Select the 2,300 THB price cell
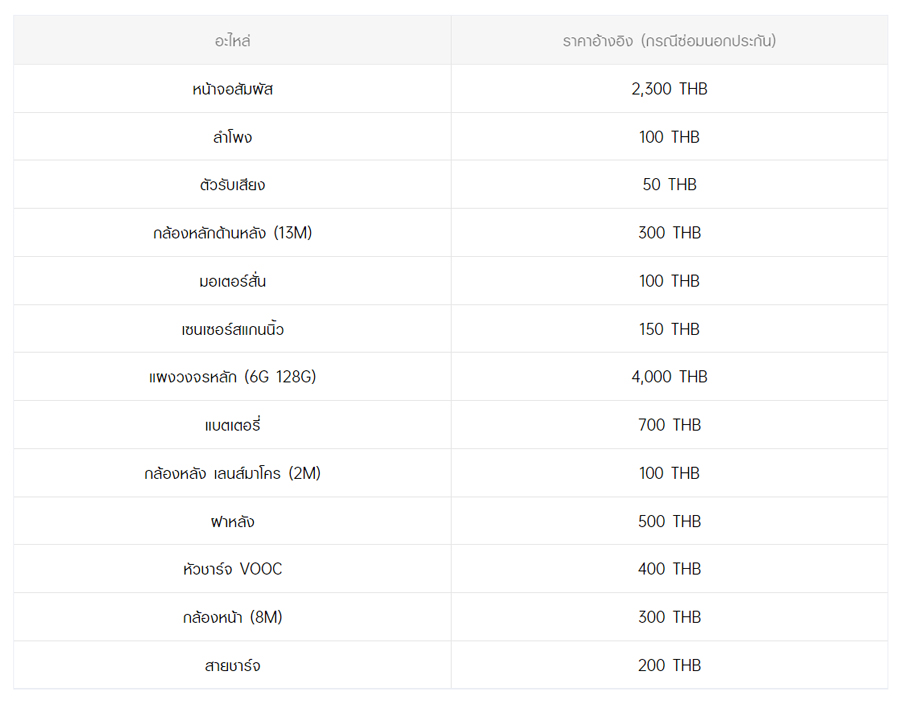900x702 pixels. [669, 89]
